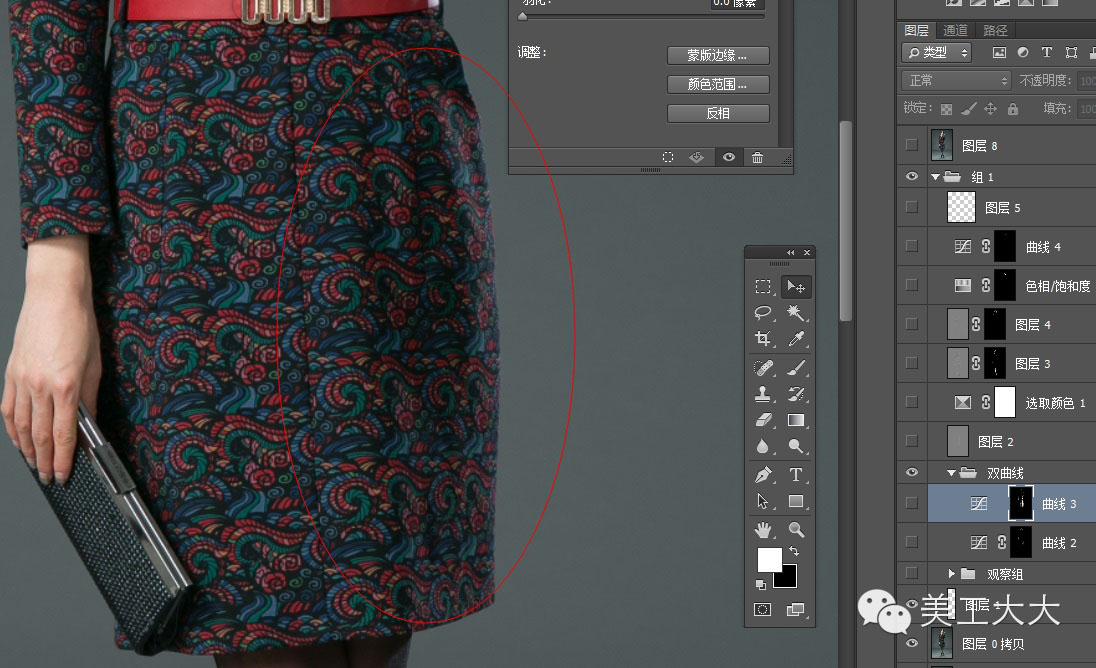
Task: Click the load selection from mask icon
Action: tap(668, 157)
